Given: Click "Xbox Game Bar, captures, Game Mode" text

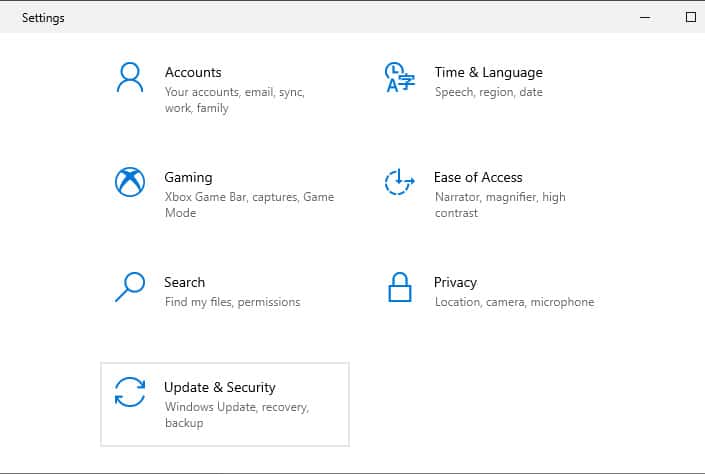Looking at the screenshot, I should pos(250,205).
